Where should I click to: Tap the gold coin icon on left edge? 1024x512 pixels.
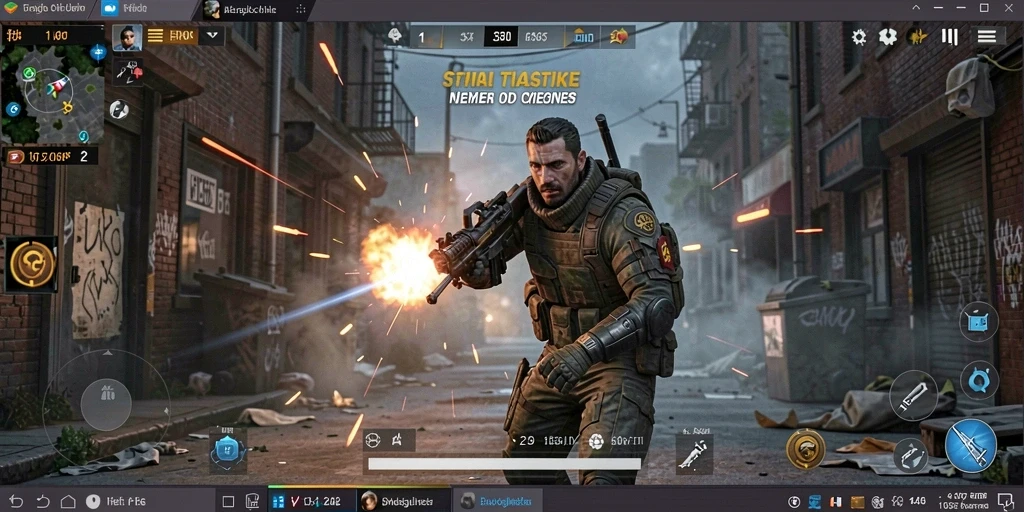click(31, 264)
